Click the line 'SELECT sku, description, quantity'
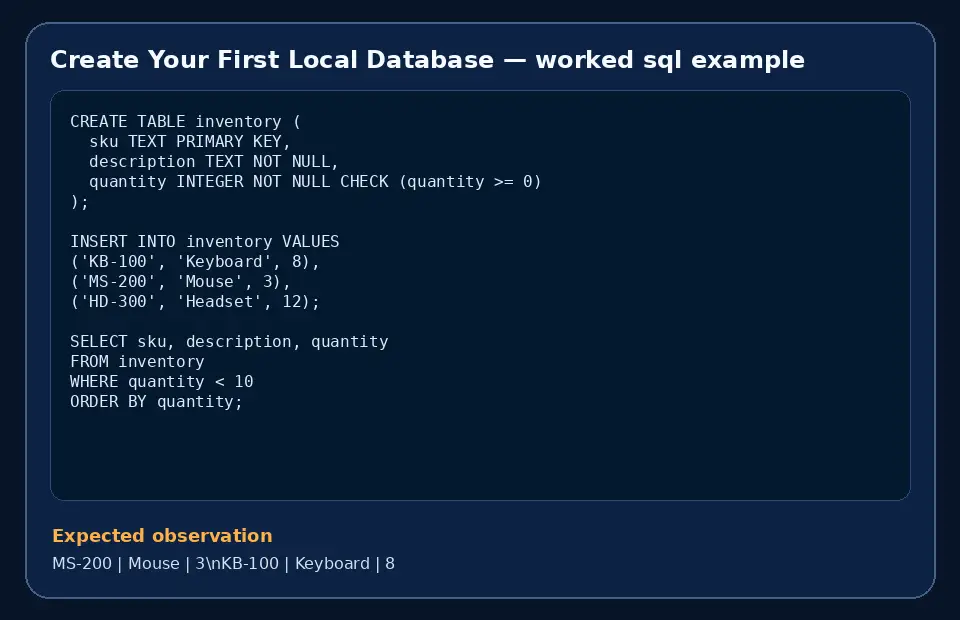Image resolution: width=960 pixels, height=620 pixels. [229, 342]
